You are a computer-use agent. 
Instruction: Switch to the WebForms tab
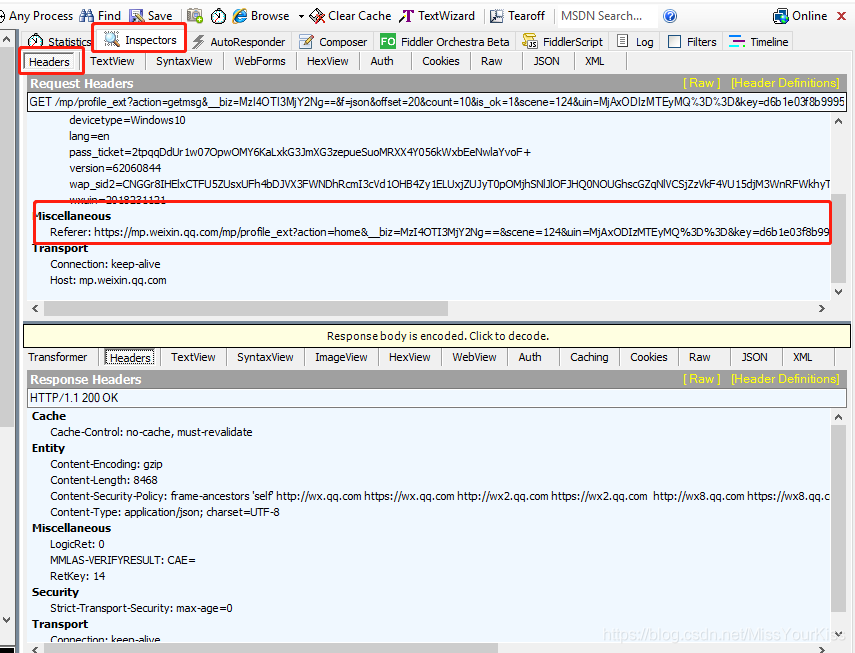(260, 61)
